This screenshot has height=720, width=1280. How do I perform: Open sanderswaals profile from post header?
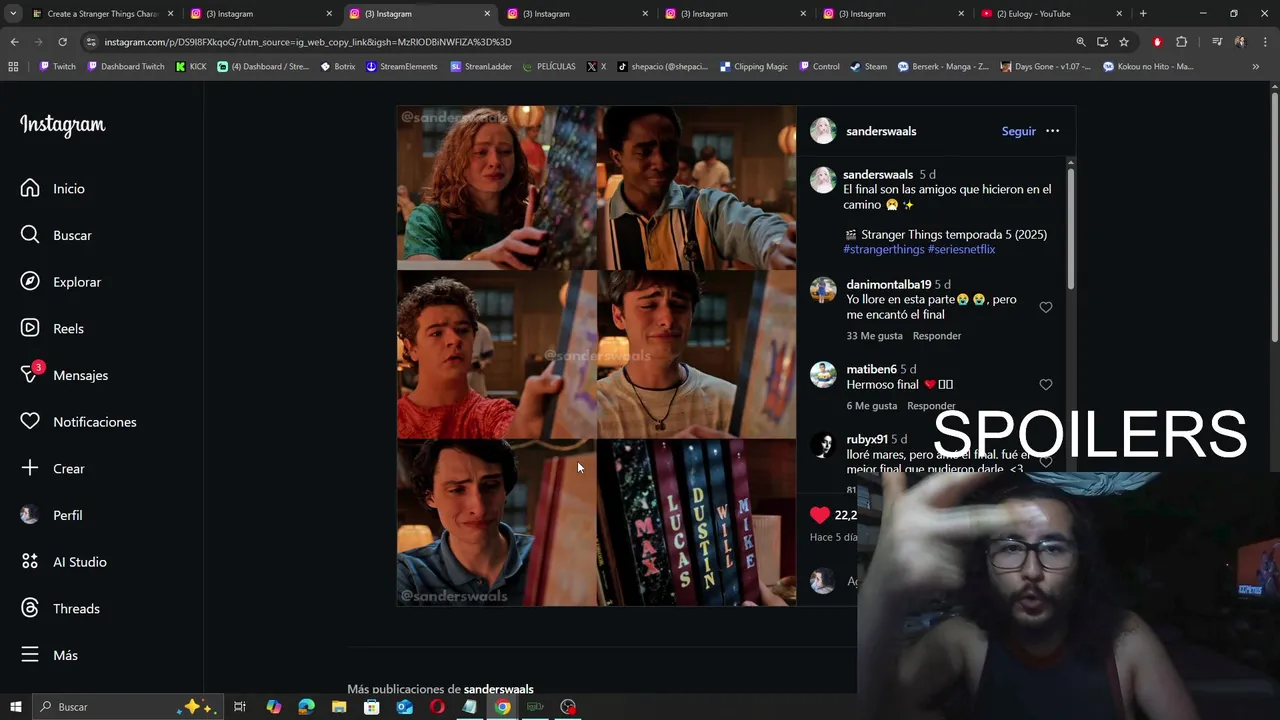(x=881, y=131)
